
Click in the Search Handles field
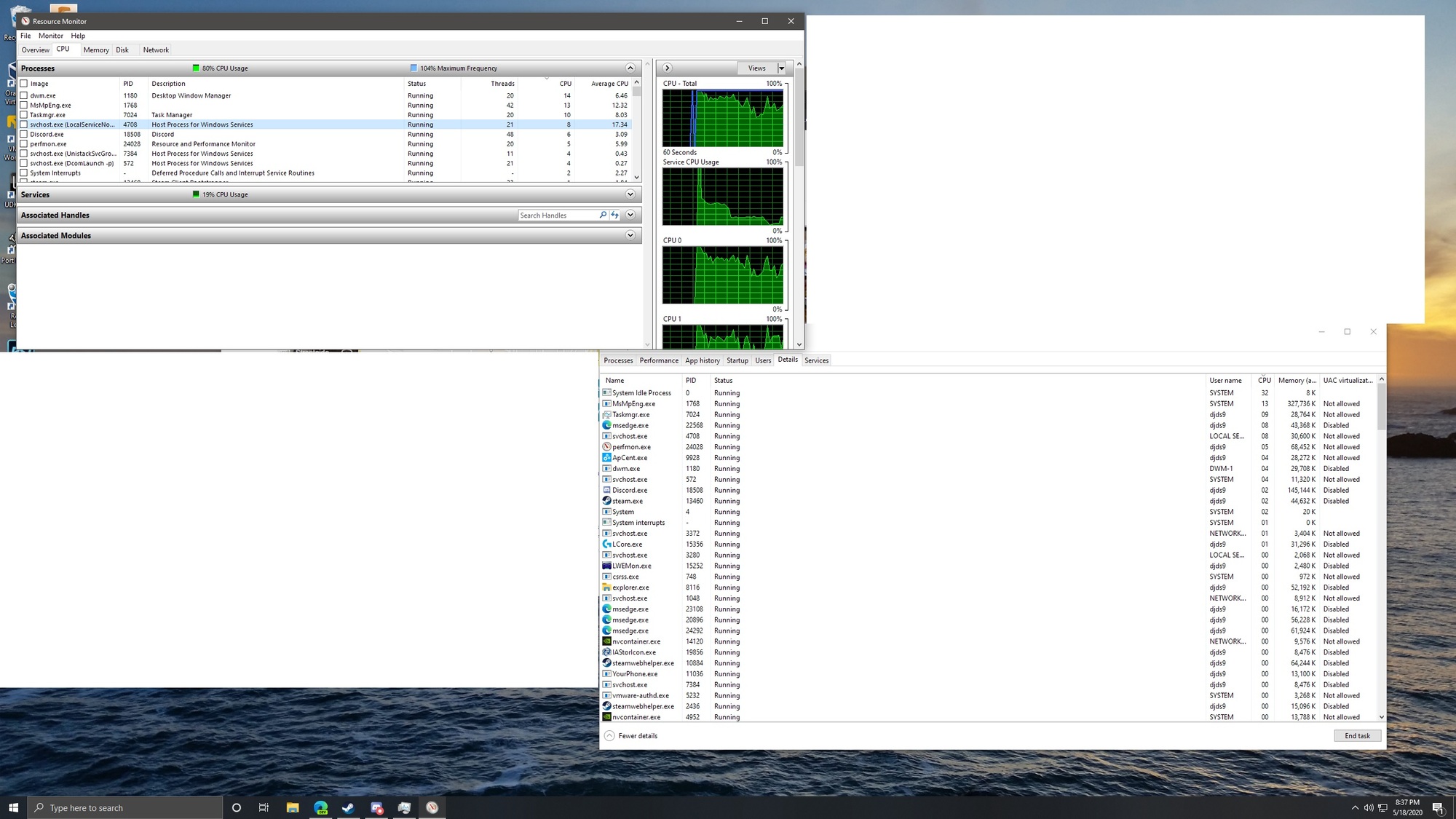pos(558,215)
